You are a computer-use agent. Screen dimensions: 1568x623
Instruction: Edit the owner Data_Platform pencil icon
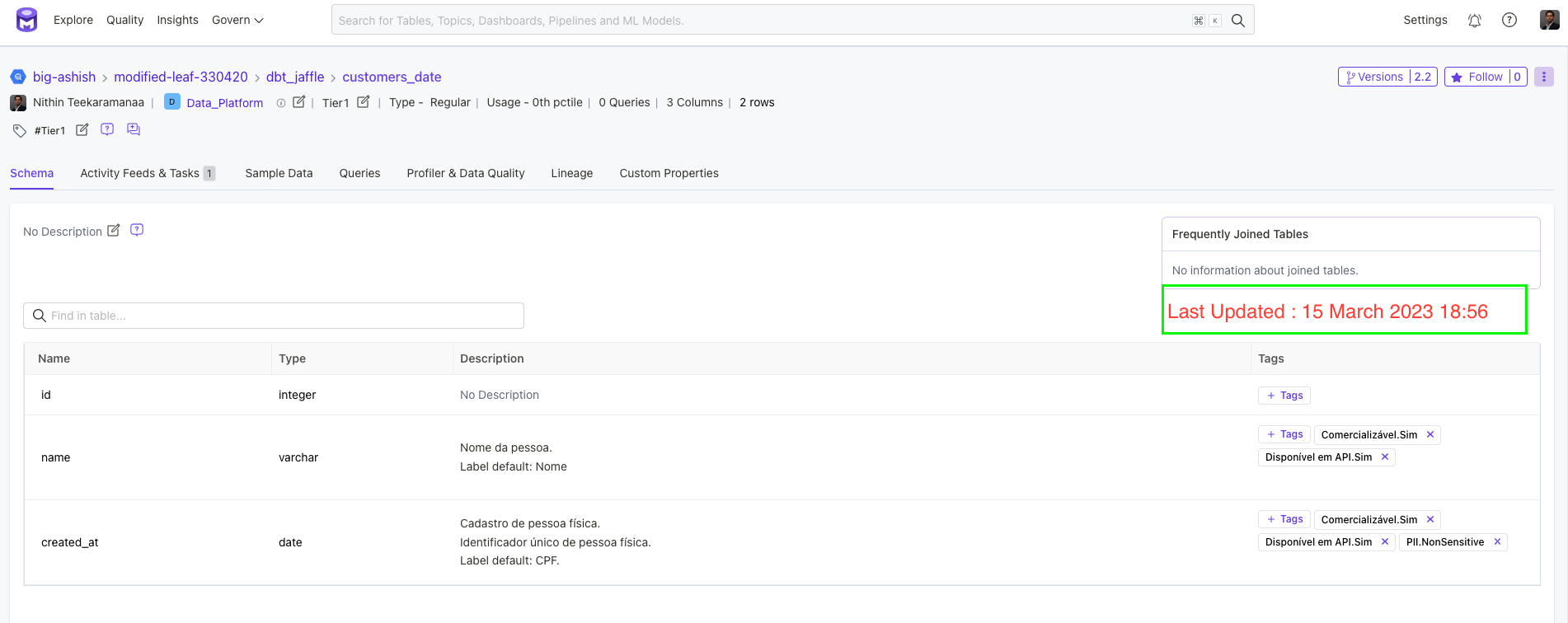point(299,102)
